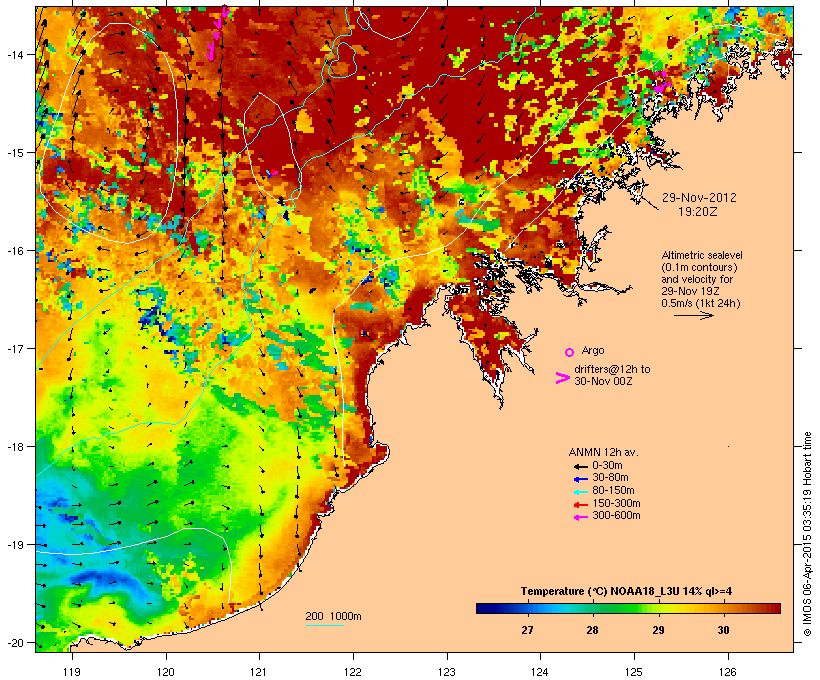Click the green 28.5 region of colorbar
Viewport: 820px width, 680px height.
(625, 608)
